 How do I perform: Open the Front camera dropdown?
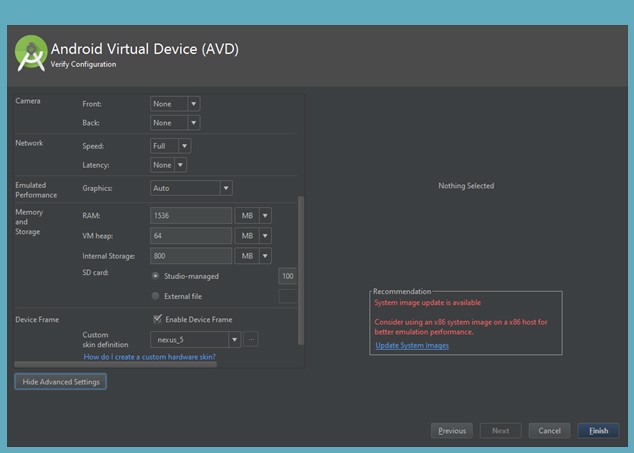(x=175, y=104)
